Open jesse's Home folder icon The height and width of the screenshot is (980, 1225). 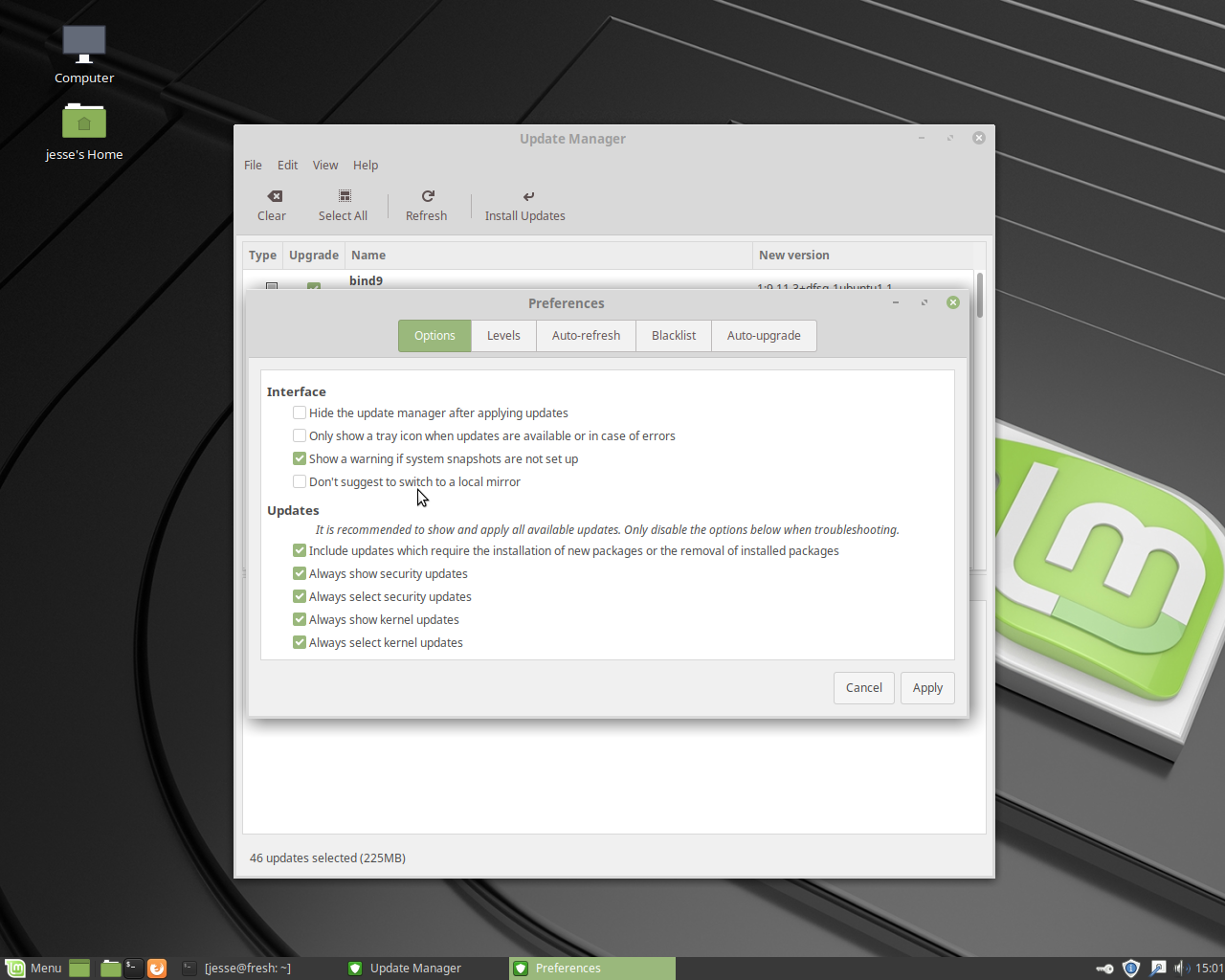tap(84, 122)
